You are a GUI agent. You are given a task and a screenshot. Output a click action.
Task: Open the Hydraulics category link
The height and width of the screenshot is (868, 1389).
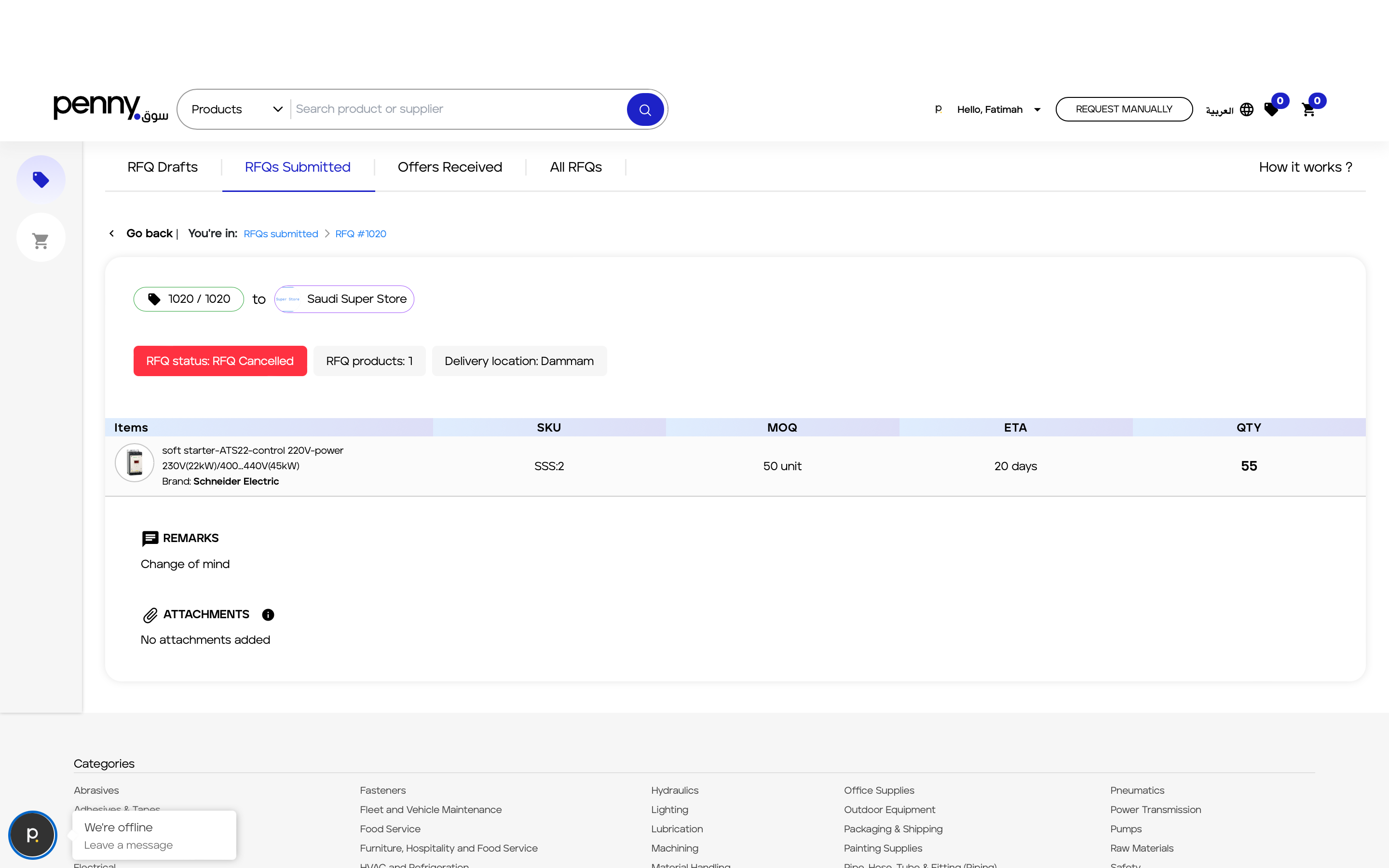[x=675, y=790]
